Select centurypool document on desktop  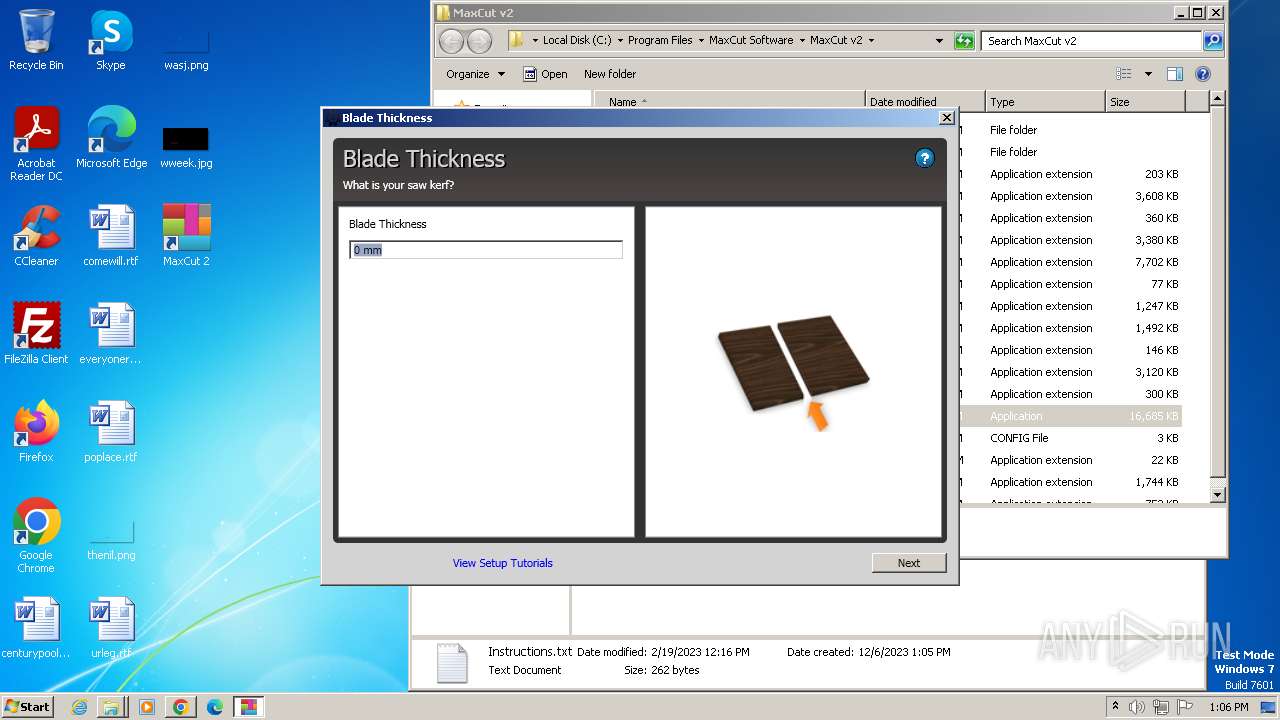[36, 628]
